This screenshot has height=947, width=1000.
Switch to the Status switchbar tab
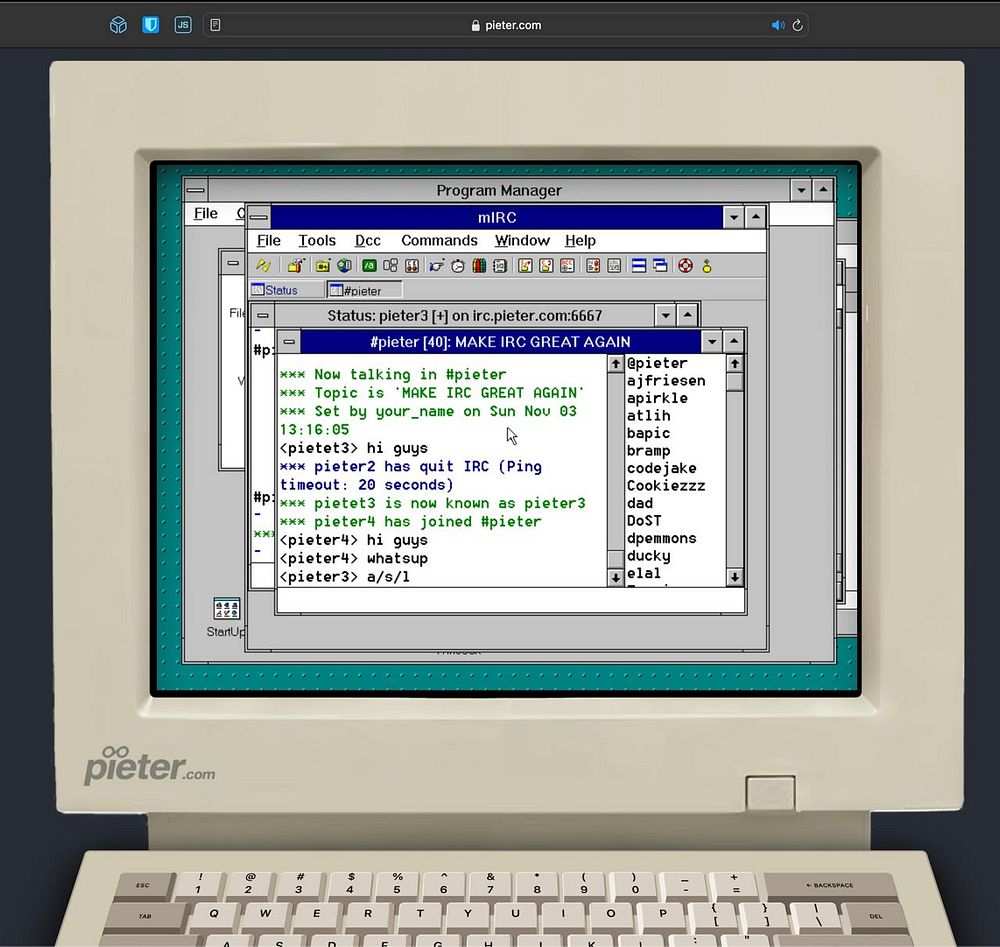(286, 290)
